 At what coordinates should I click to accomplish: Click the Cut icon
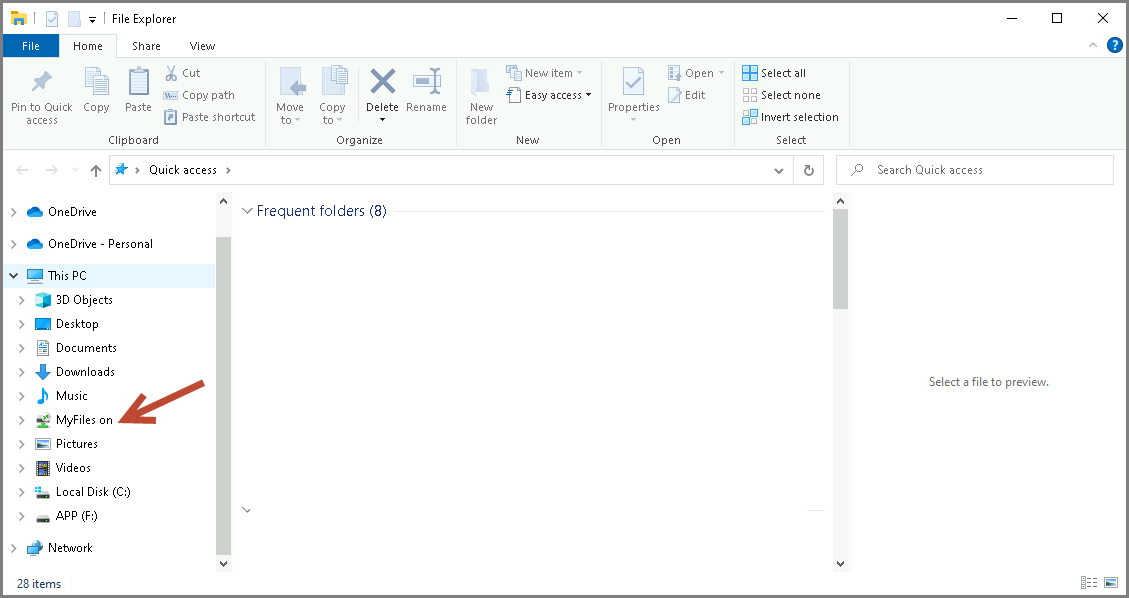(x=170, y=72)
